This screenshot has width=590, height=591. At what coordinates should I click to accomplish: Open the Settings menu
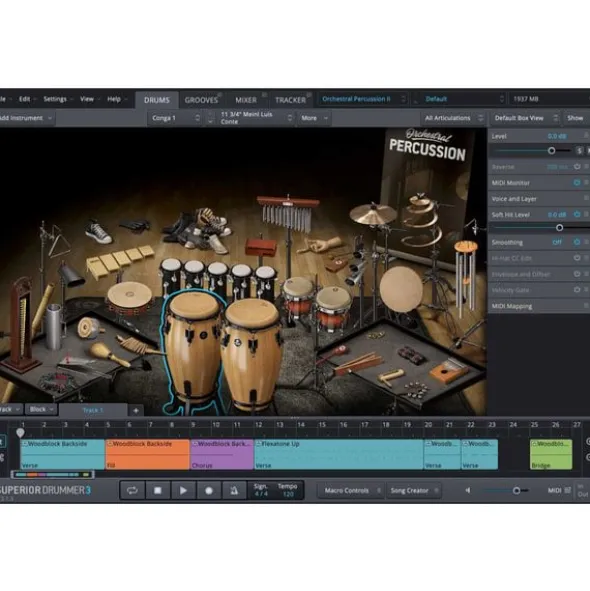(x=56, y=99)
